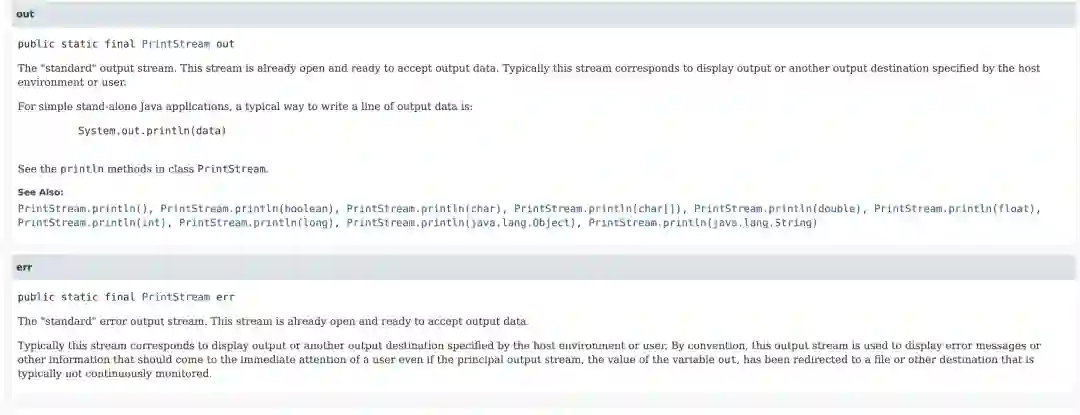Follow the PrintStream link after 'in class'
This screenshot has height=415, width=1080.
click(232, 169)
